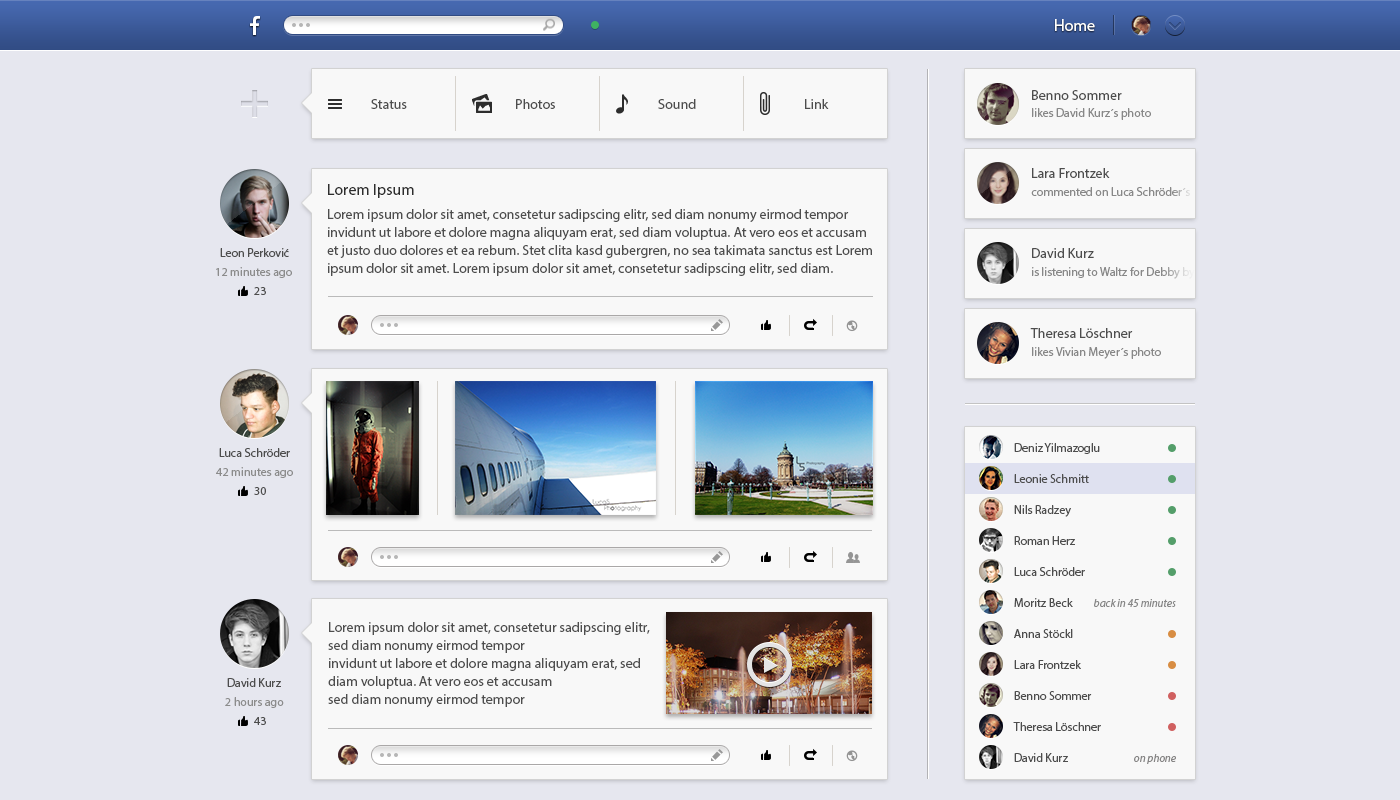Open chat with Deniz Yilmazoglu
The image size is (1400, 800).
tap(1079, 448)
